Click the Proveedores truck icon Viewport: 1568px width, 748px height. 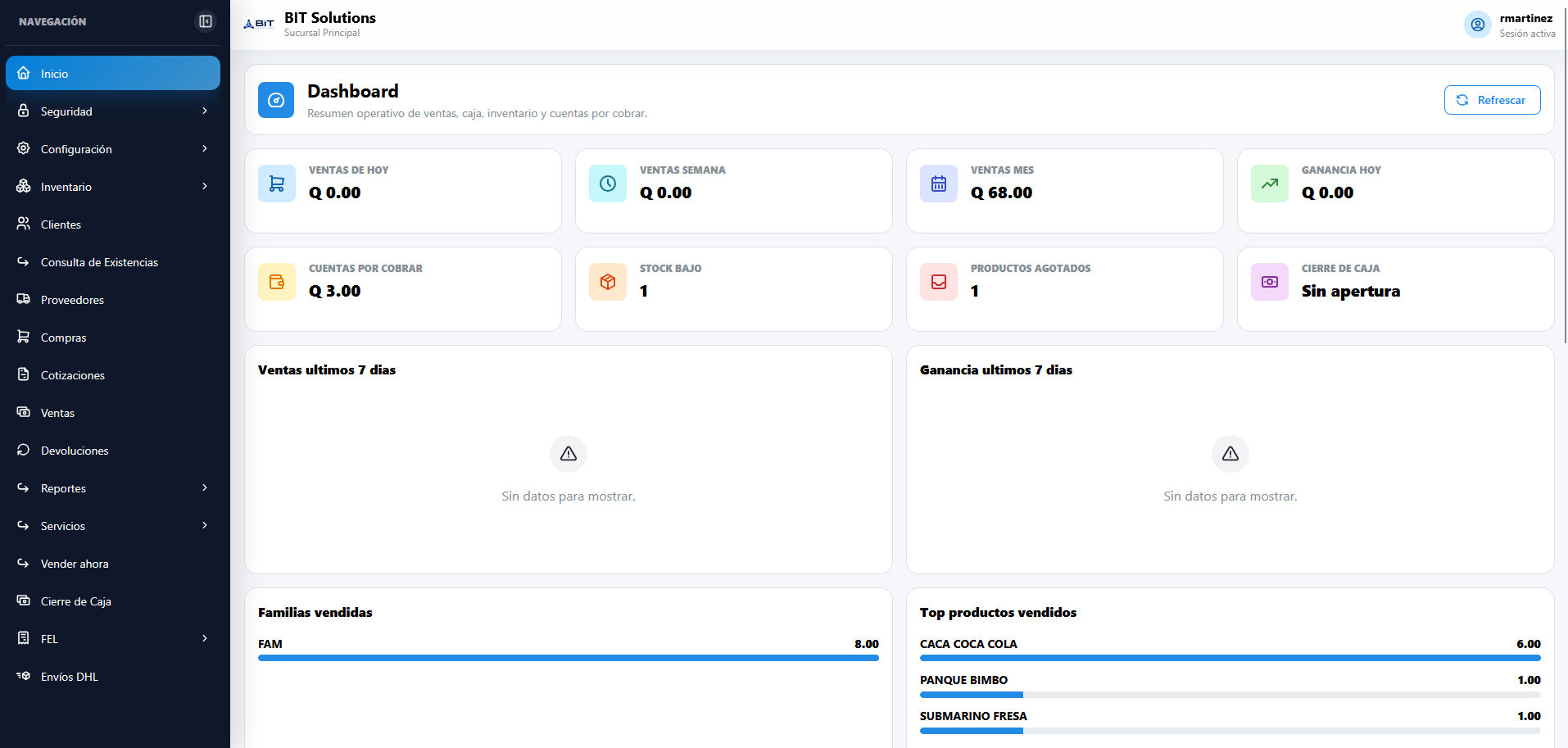coord(24,299)
